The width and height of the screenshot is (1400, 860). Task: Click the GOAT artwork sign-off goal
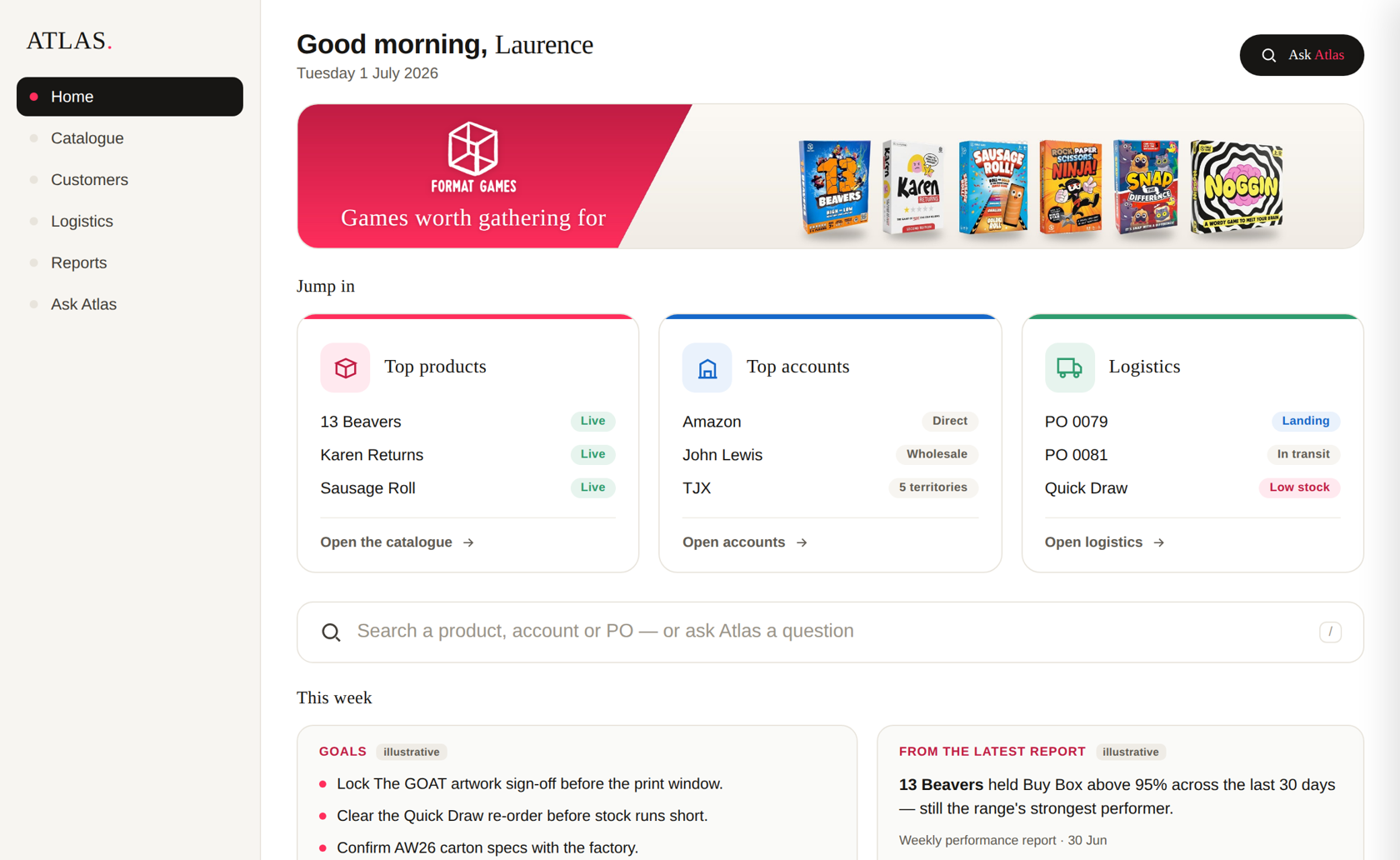529,784
